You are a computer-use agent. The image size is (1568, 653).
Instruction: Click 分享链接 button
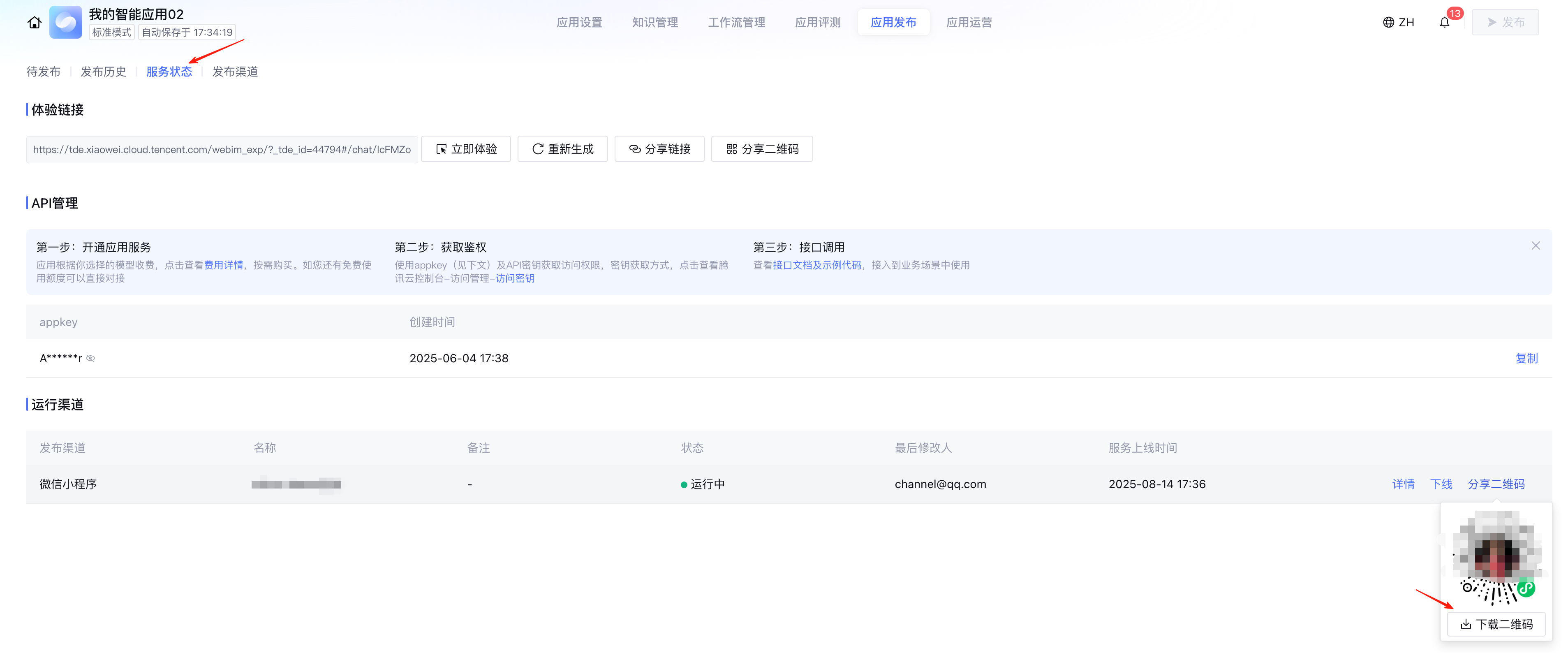tap(659, 149)
